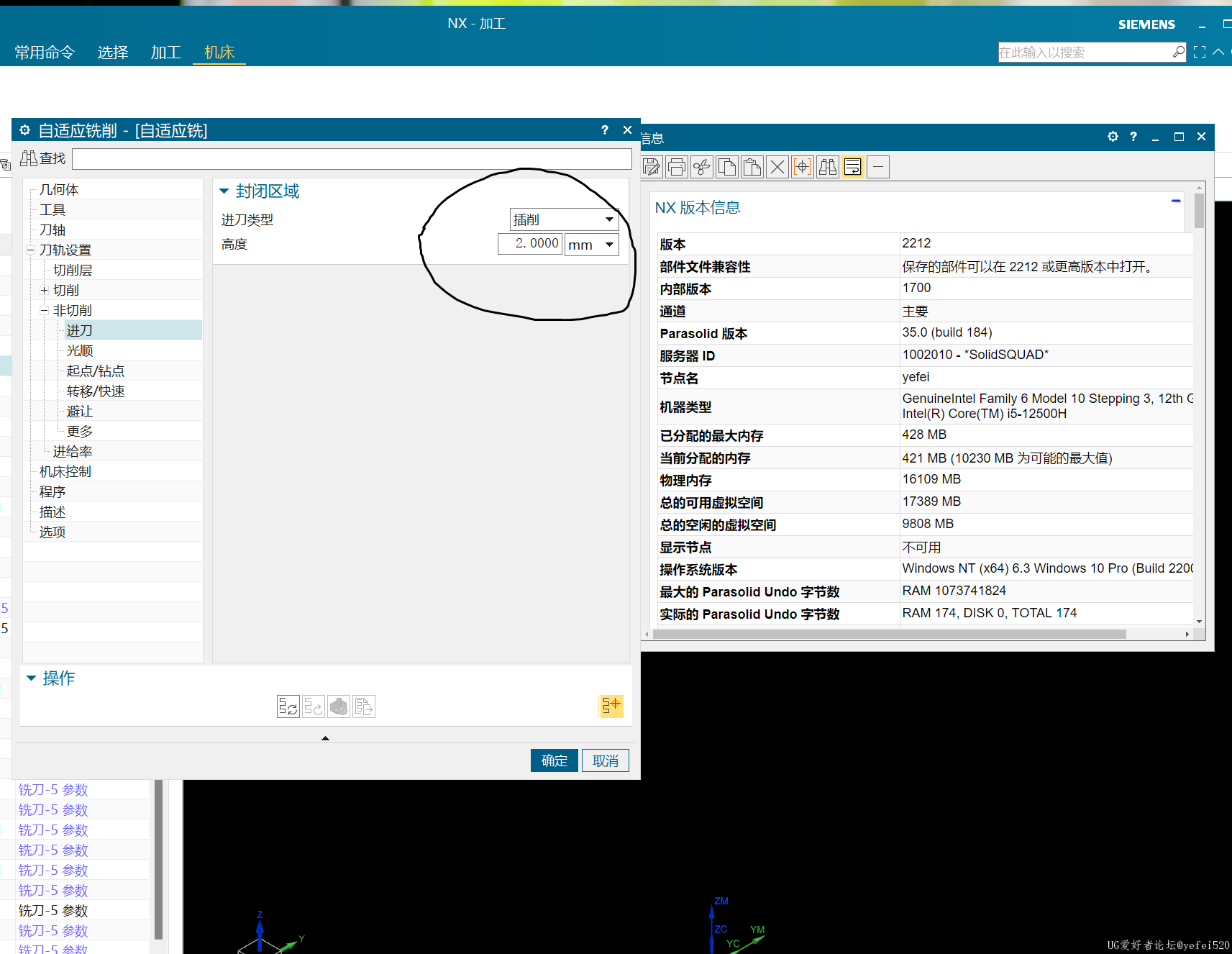
Task: Click the verify tool path icon under 操作
Action: (x=339, y=707)
